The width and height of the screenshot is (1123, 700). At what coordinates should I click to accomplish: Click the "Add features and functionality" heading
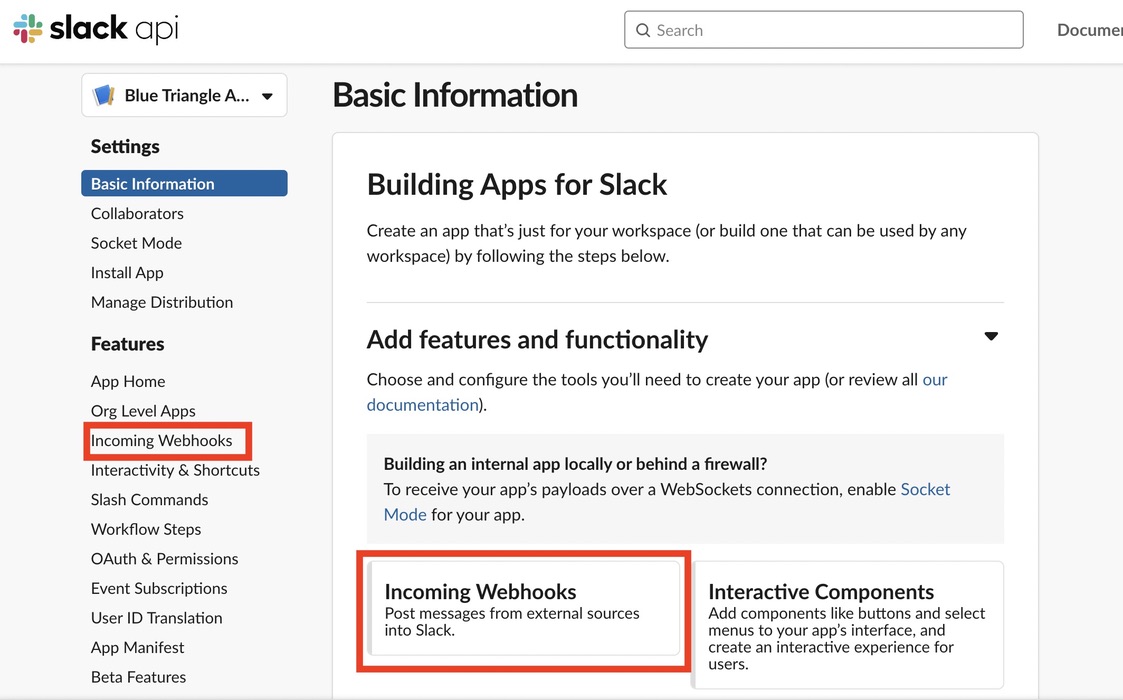(x=537, y=339)
